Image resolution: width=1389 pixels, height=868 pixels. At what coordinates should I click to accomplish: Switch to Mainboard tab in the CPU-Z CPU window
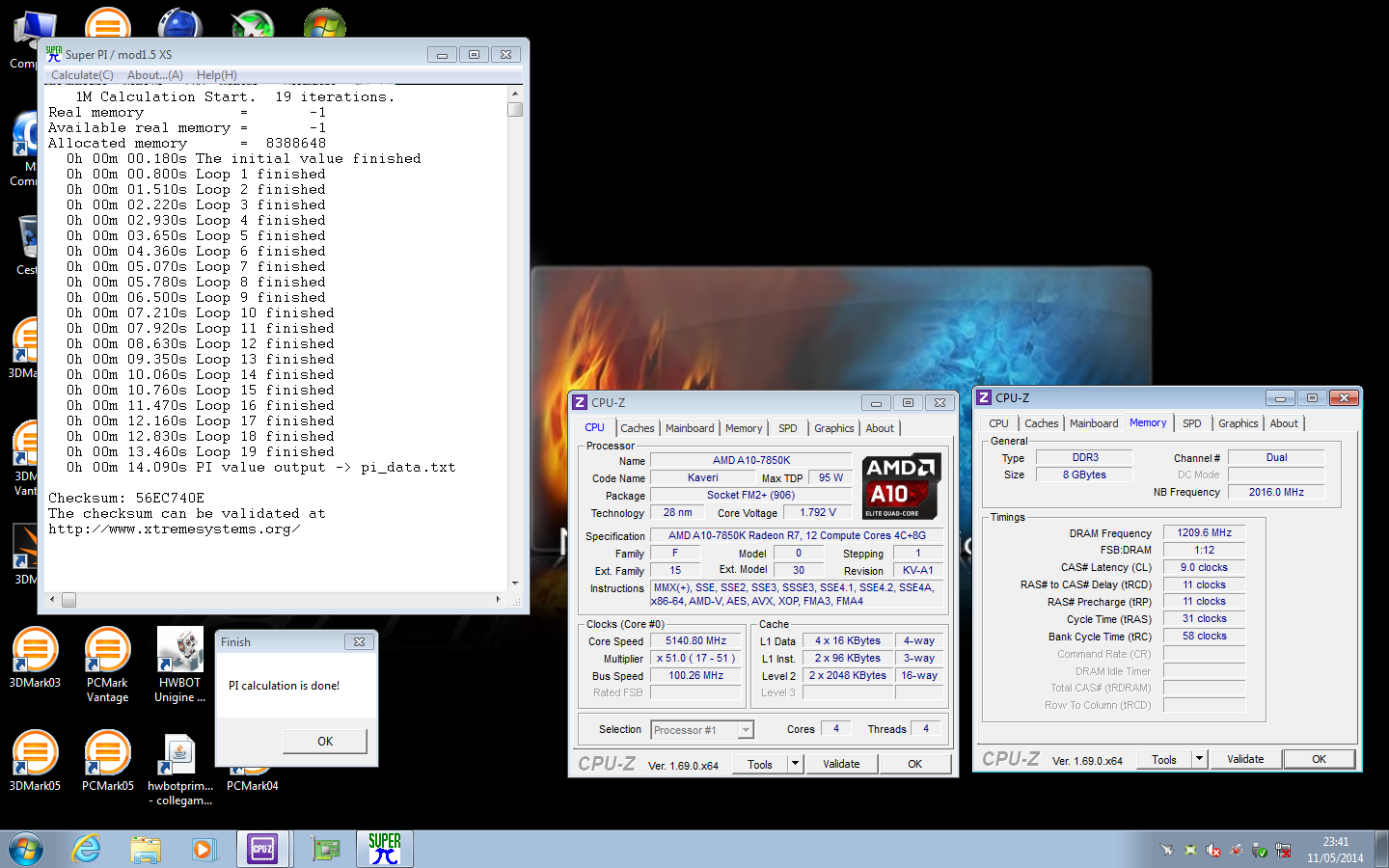point(690,428)
